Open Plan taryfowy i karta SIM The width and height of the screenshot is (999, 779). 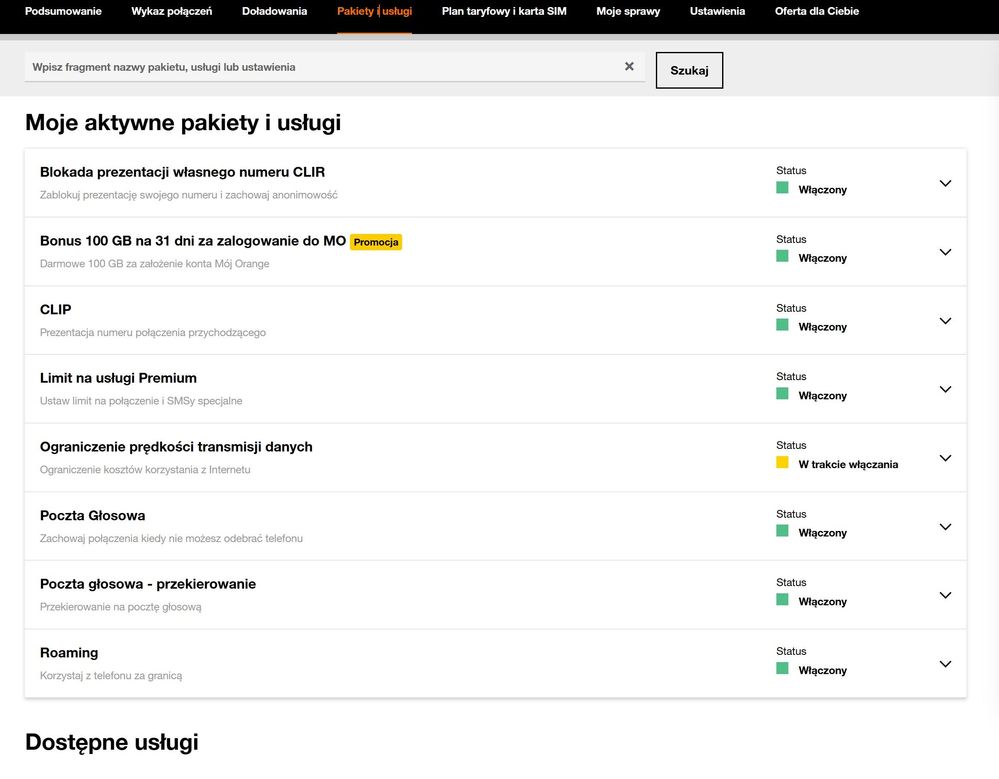(504, 11)
